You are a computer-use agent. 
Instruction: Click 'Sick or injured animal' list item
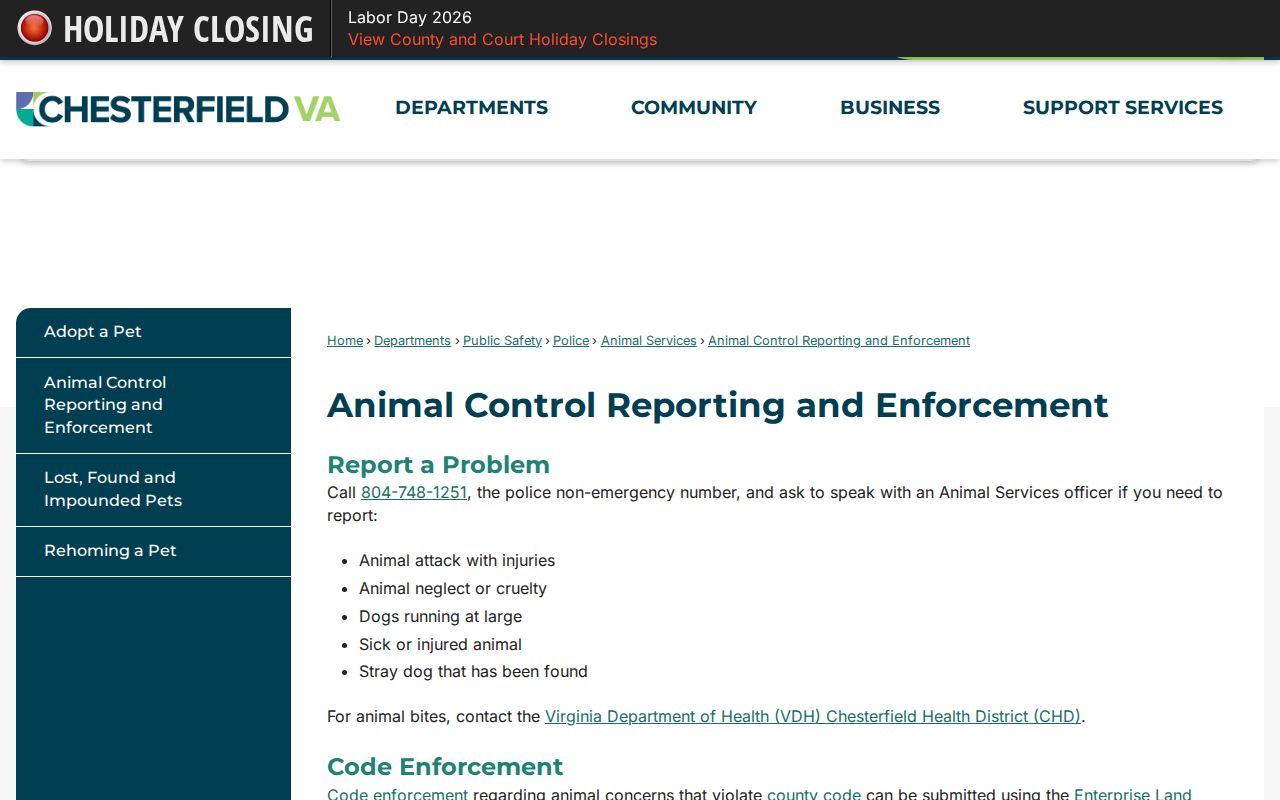tap(440, 645)
